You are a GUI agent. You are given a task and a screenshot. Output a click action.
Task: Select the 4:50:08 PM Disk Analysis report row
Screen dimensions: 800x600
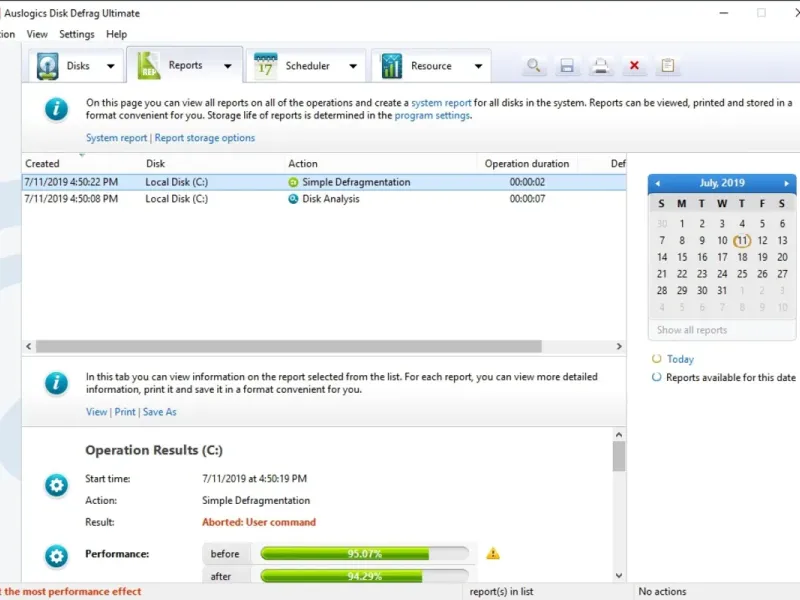pos(324,199)
